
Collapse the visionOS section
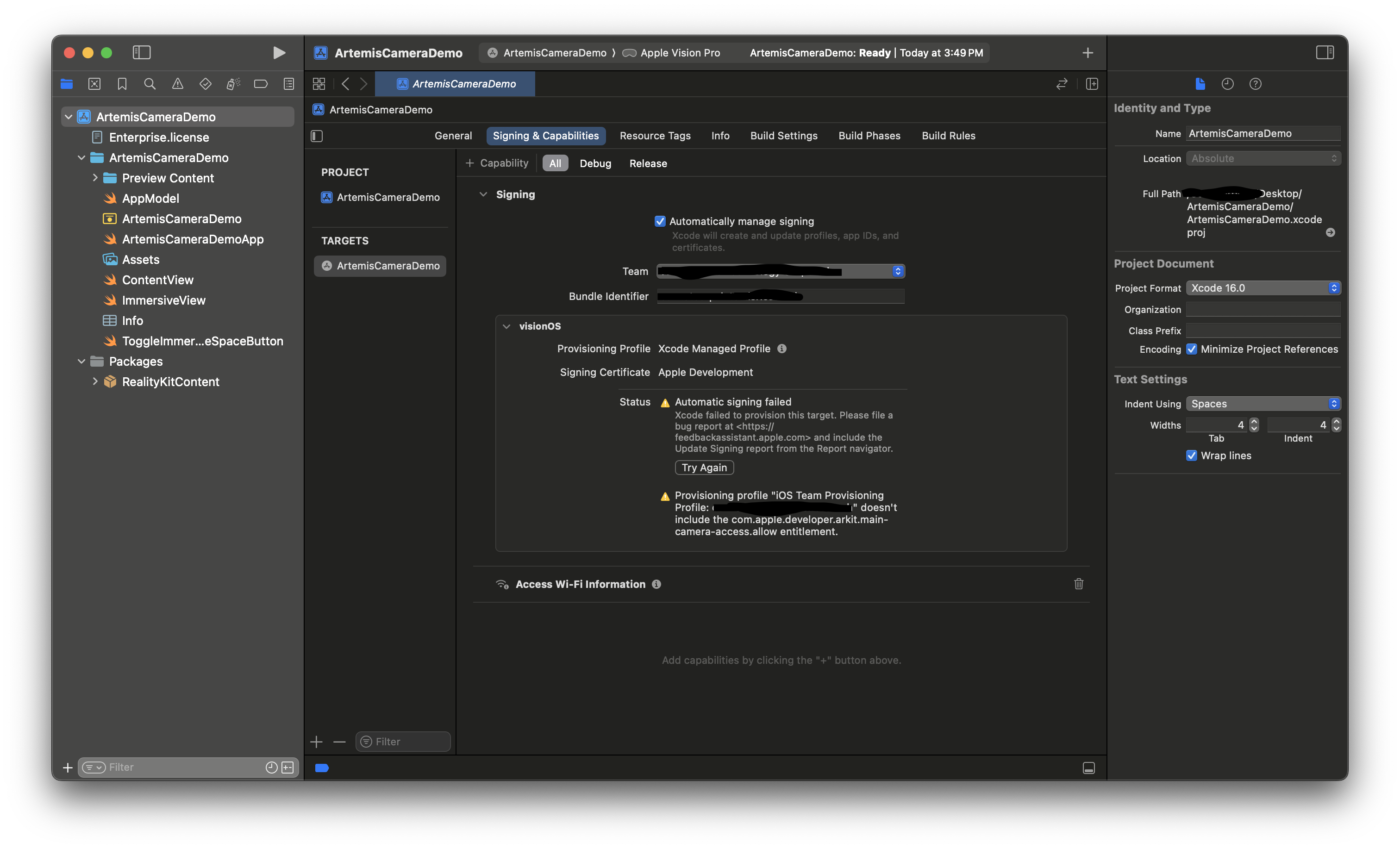[x=506, y=326]
